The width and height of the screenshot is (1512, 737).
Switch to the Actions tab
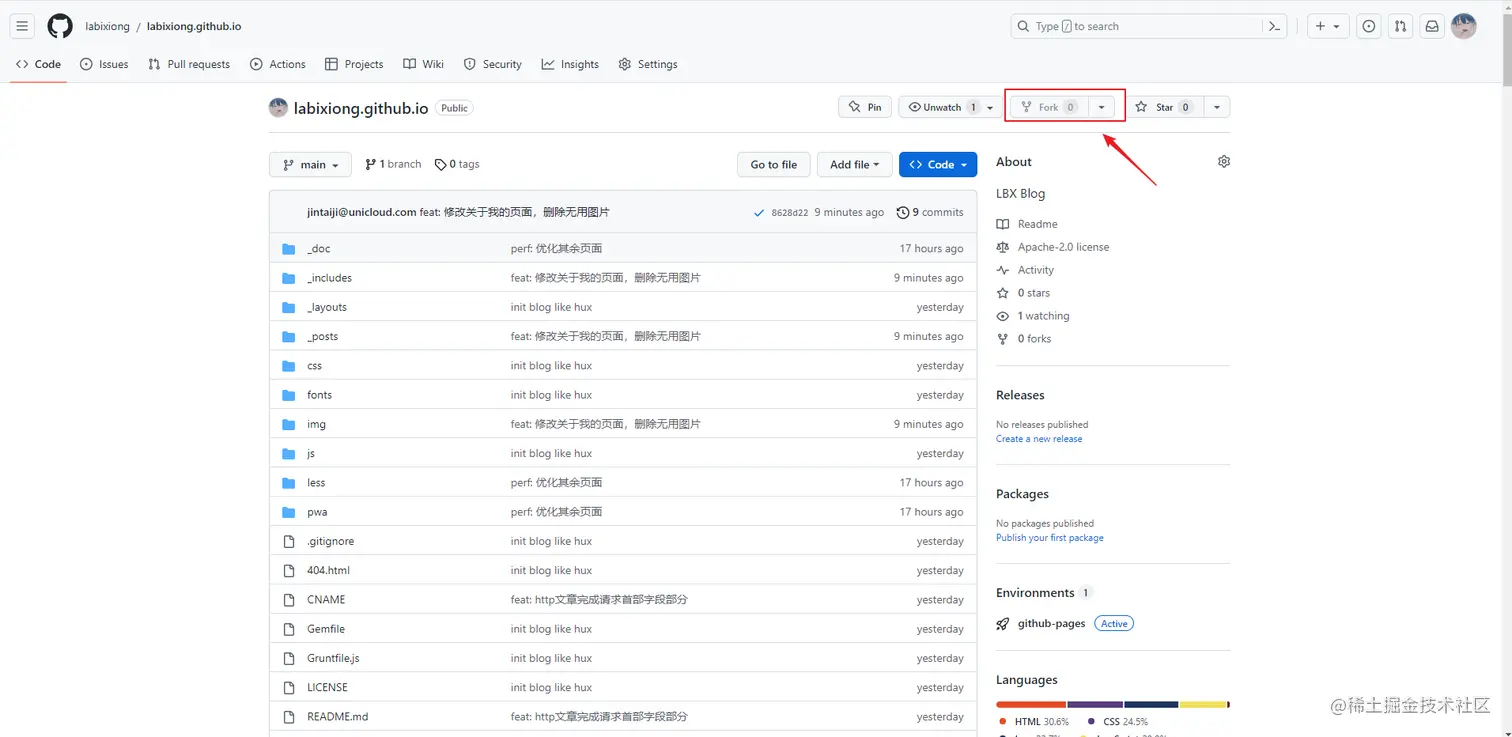pos(278,64)
